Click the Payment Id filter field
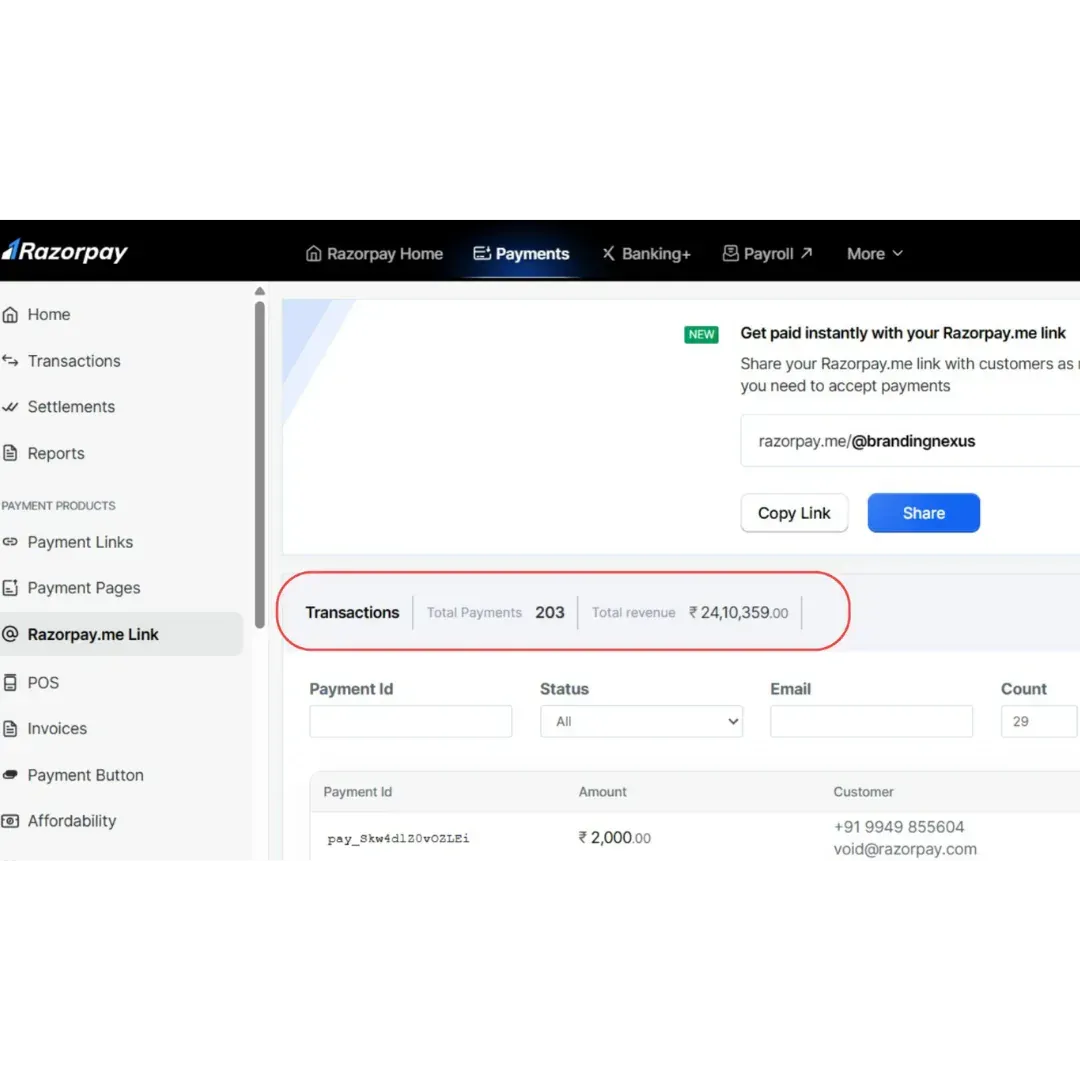Screen dimensions: 1080x1080 411,721
